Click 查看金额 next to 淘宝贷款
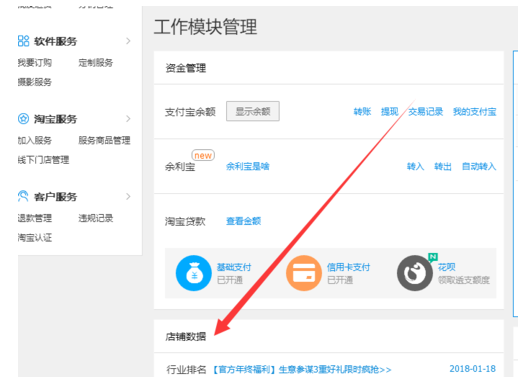 pyautogui.click(x=243, y=221)
